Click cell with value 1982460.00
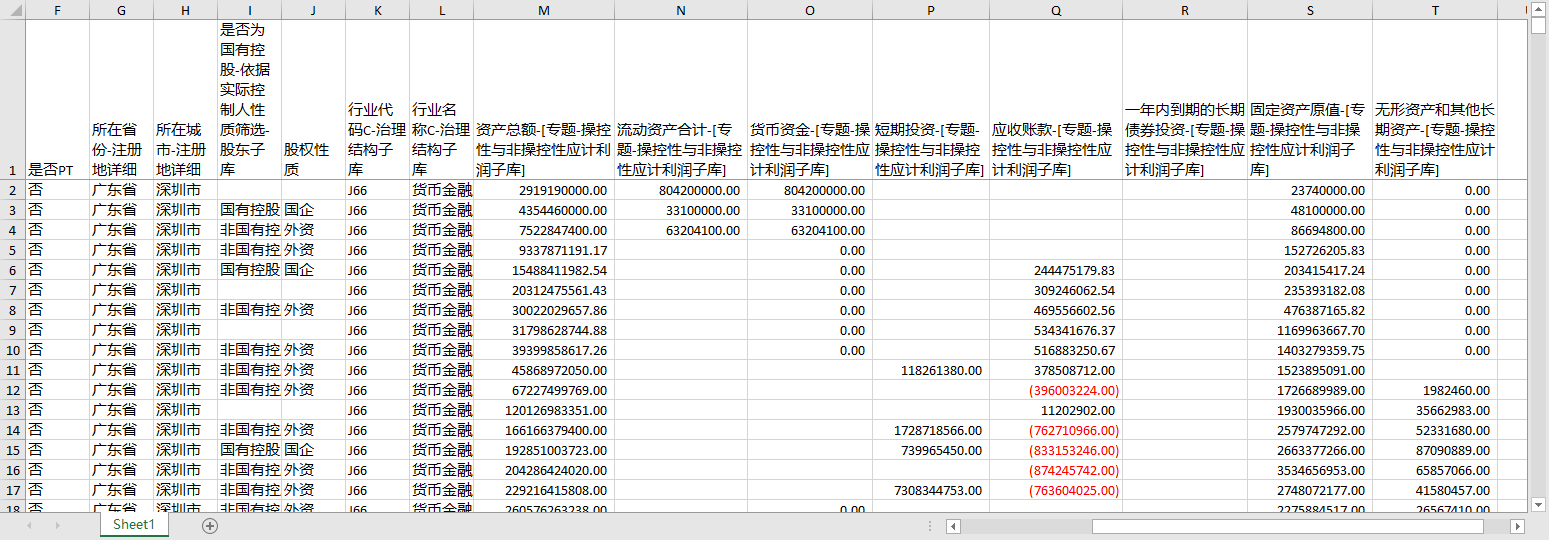The height and width of the screenshot is (540, 1549). tap(1435, 390)
